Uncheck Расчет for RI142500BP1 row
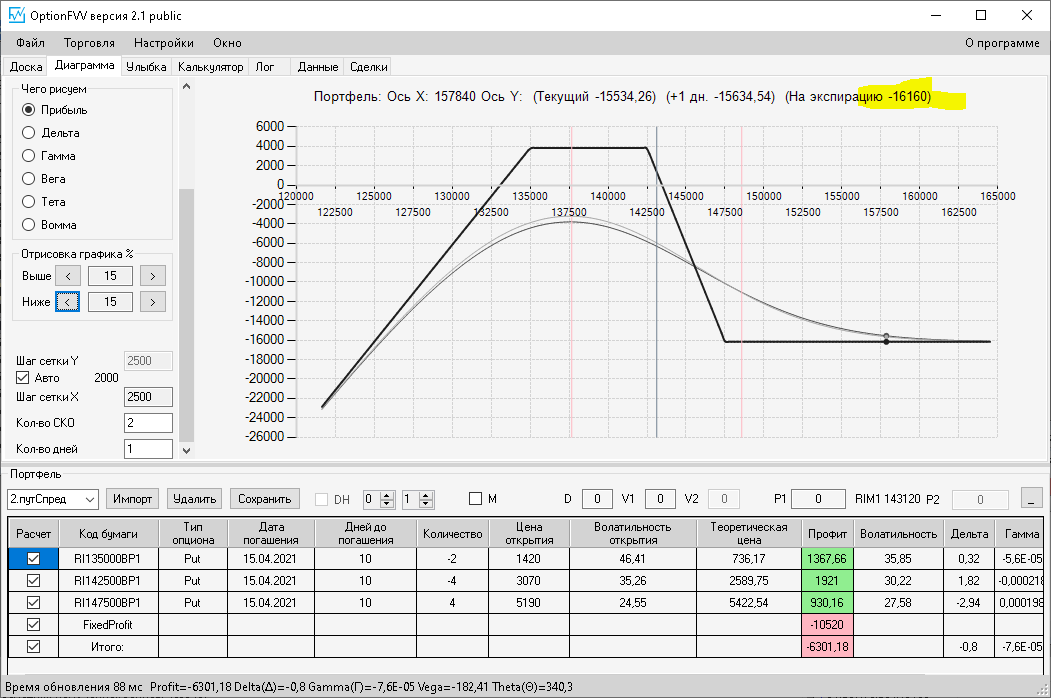The height and width of the screenshot is (698, 1051). [34, 581]
